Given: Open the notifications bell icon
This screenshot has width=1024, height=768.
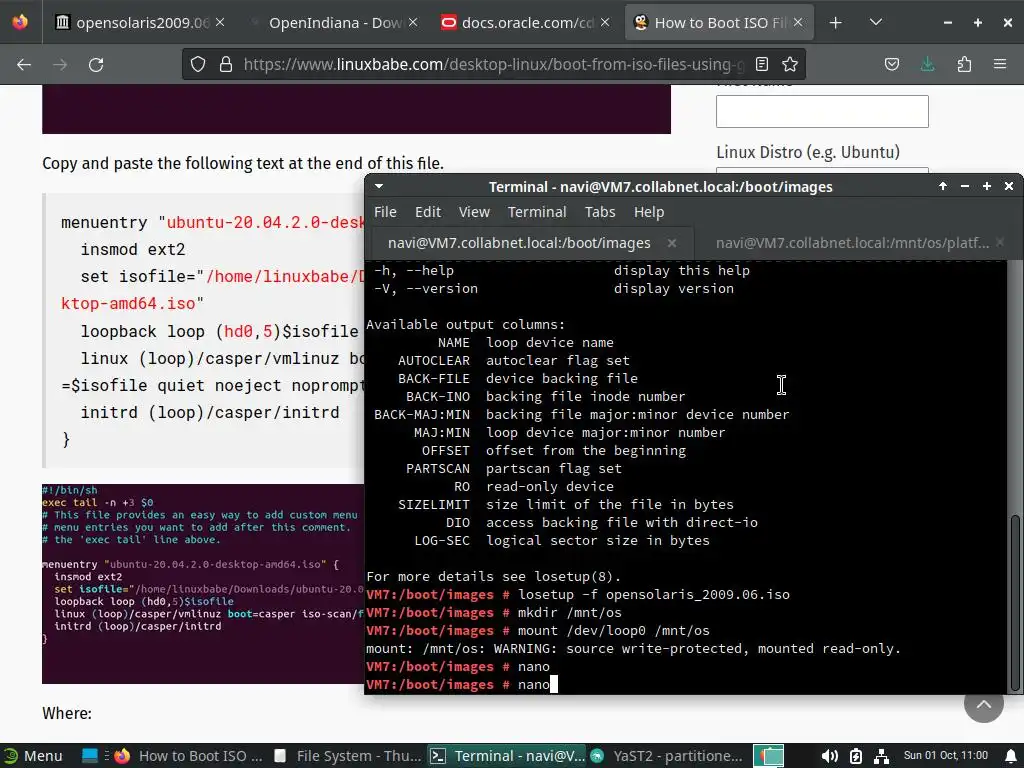Looking at the screenshot, I should (x=1010, y=756).
